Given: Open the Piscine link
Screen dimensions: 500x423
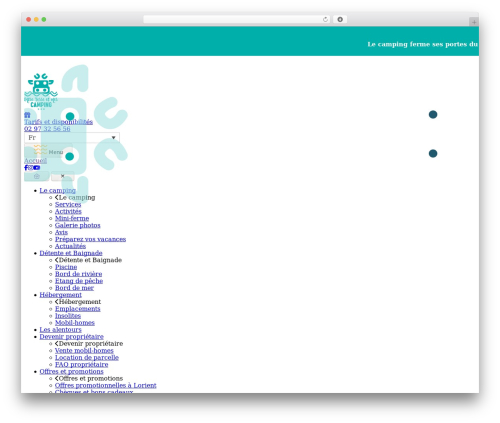Looking at the screenshot, I should (x=66, y=267).
